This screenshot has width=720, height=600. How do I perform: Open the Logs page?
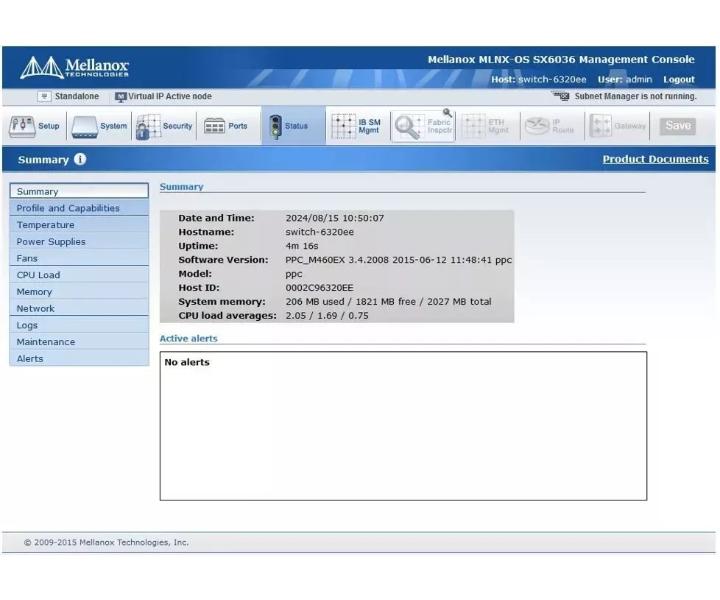tap(79, 325)
